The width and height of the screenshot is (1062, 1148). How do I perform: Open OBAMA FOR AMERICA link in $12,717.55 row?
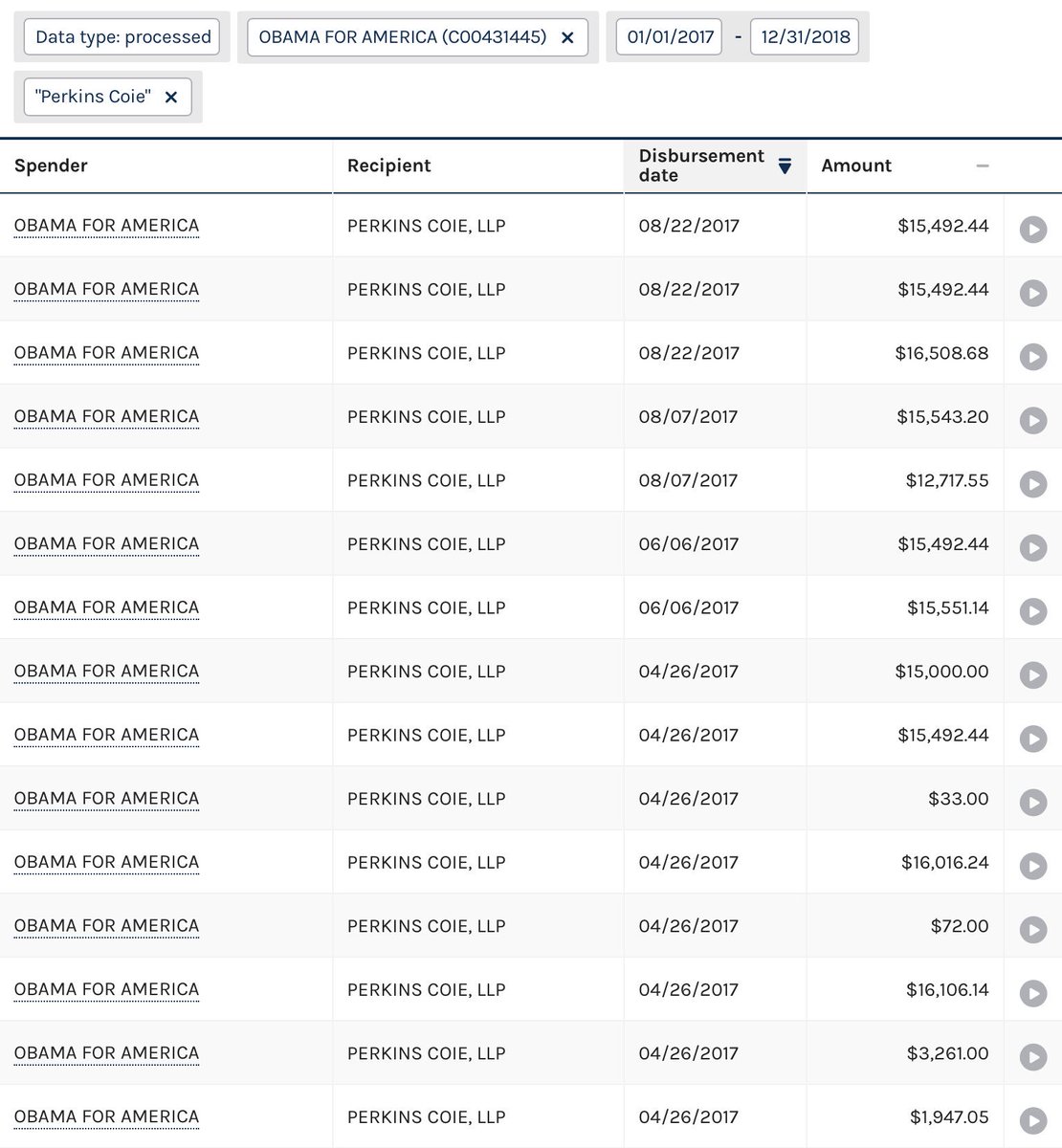pos(107,480)
